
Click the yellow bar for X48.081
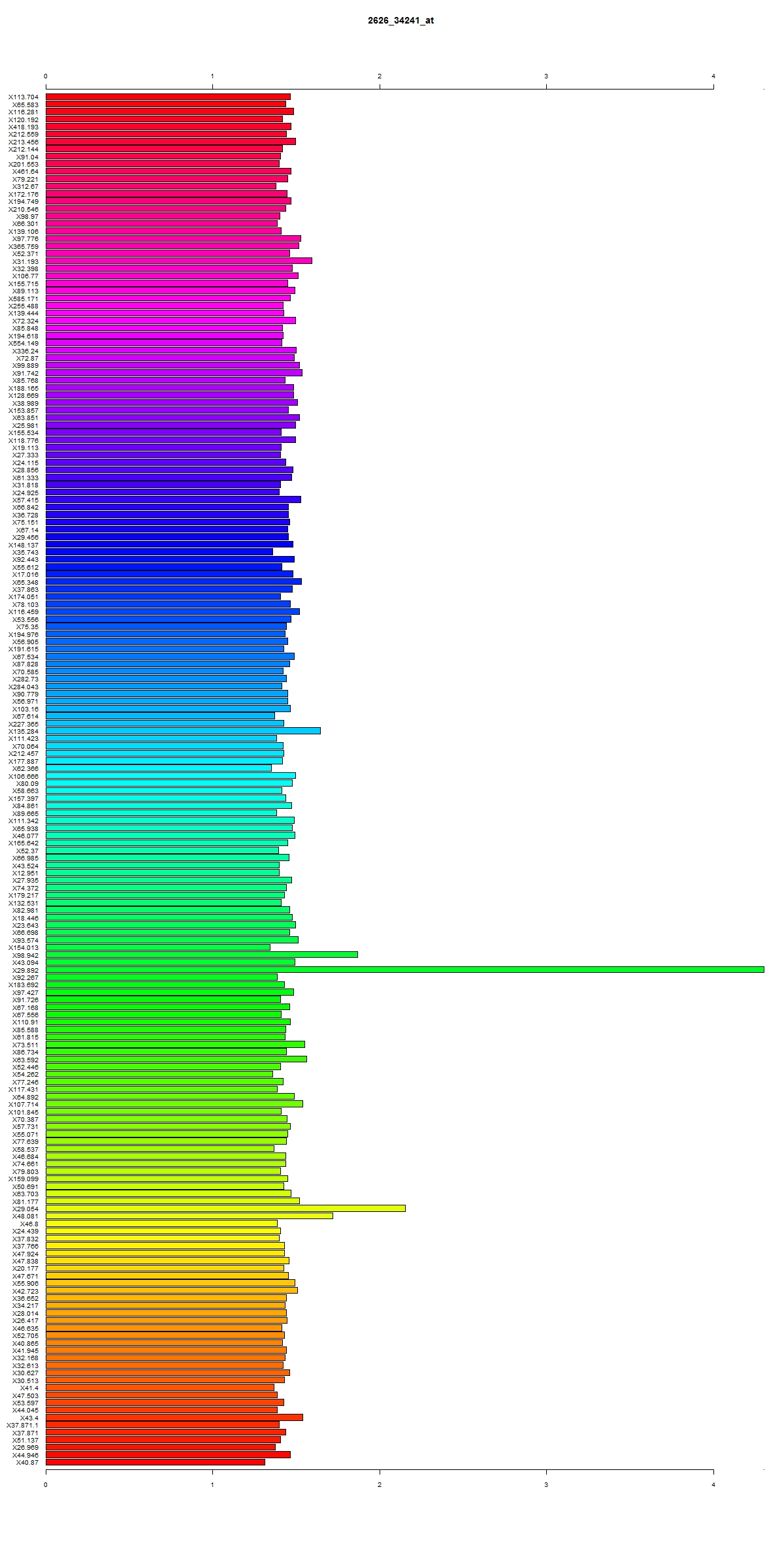tap(189, 1216)
